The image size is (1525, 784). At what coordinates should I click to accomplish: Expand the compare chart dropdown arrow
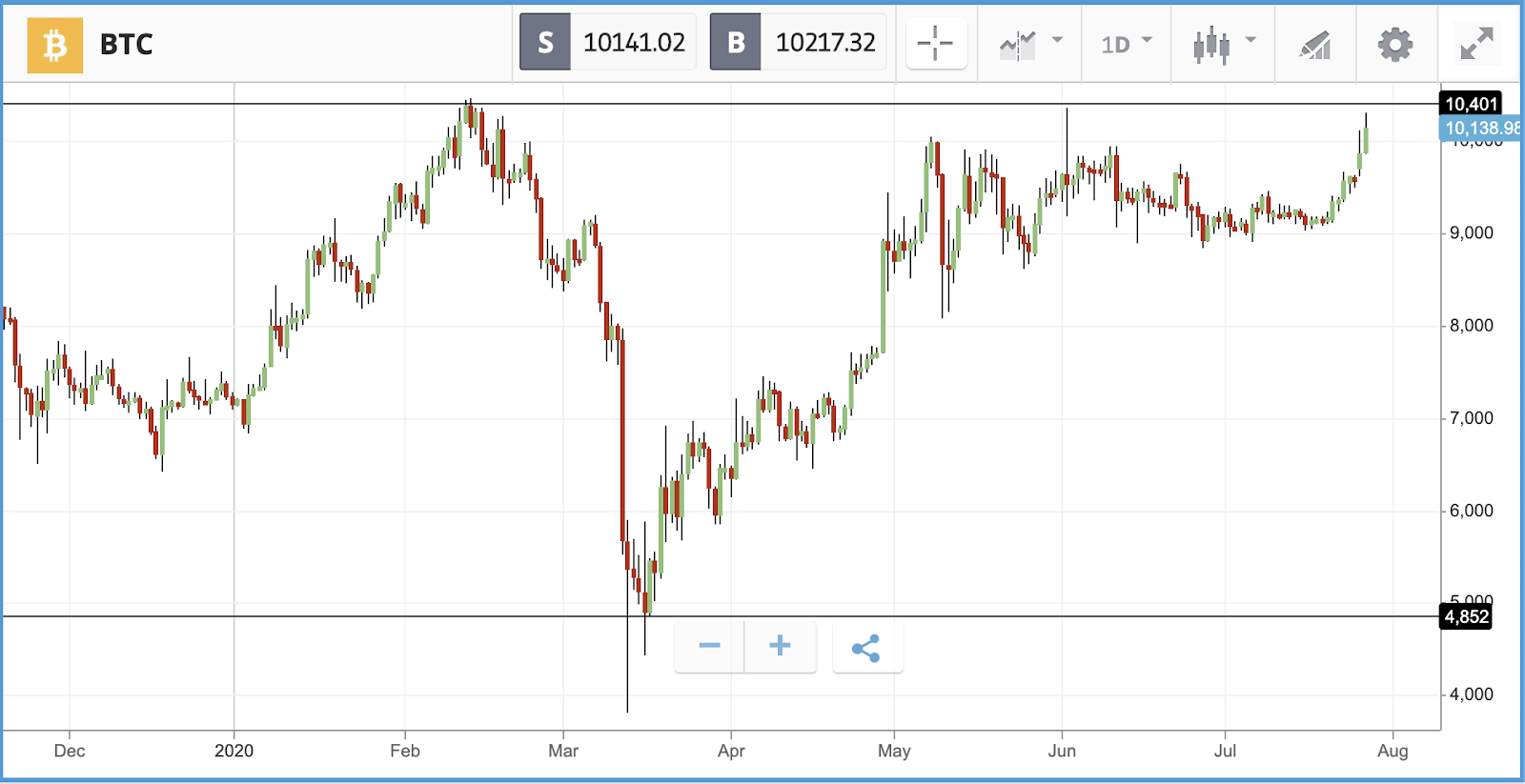coord(1057,40)
